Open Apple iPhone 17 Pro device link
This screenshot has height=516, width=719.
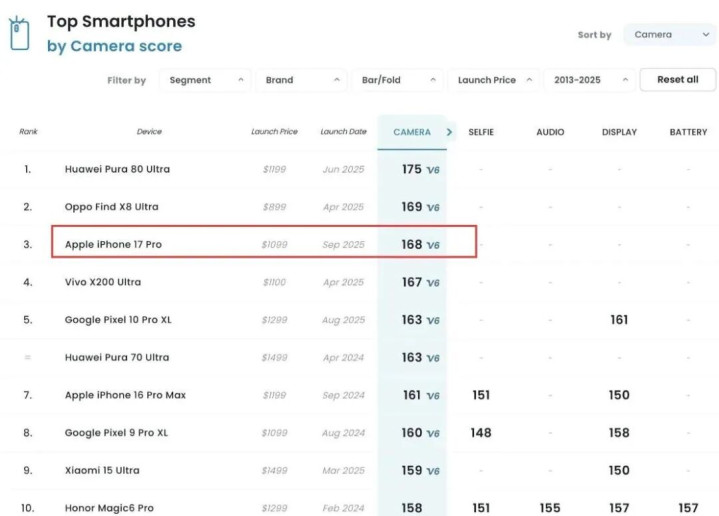[113, 244]
